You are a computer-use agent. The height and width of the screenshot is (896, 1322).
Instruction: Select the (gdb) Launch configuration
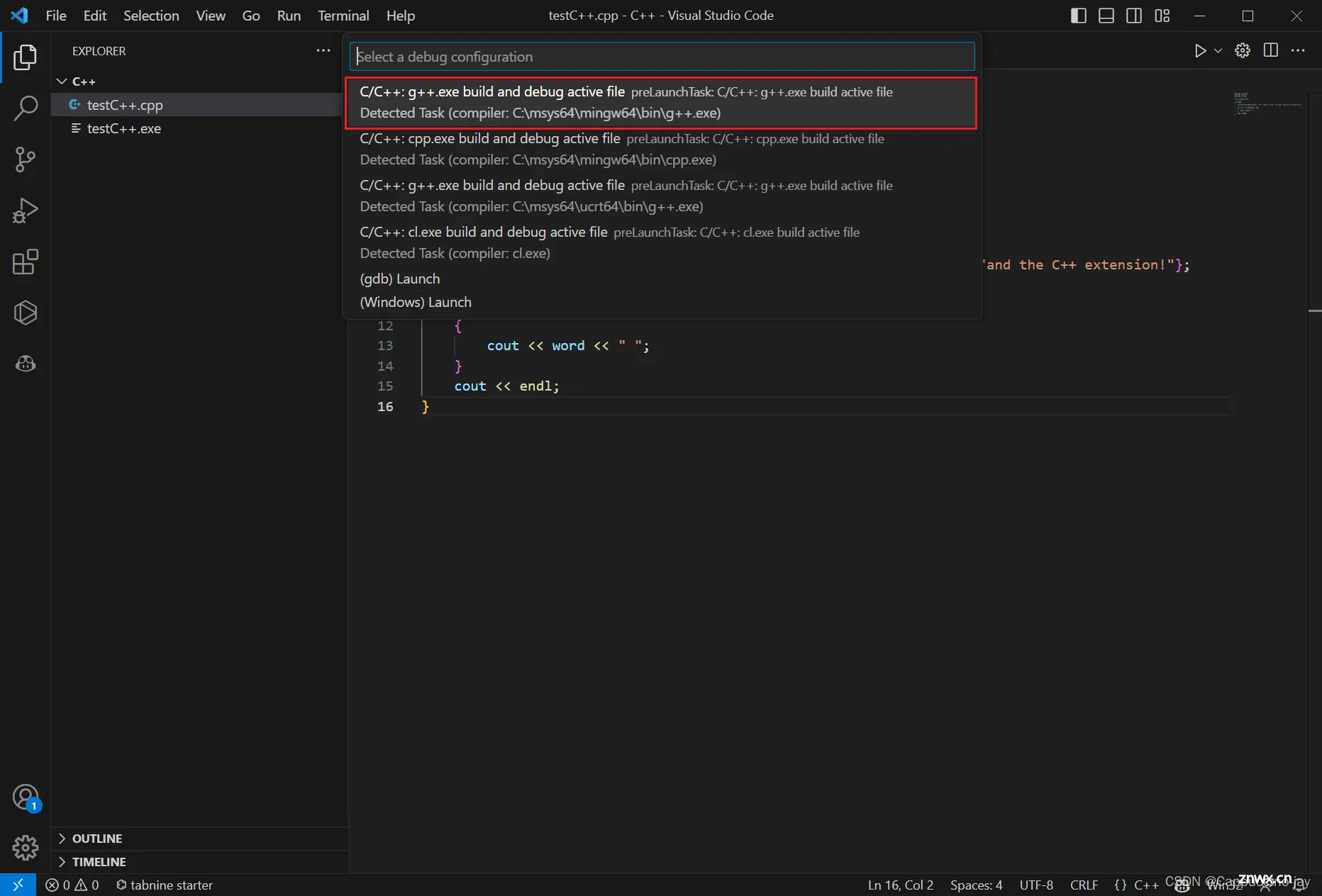click(x=661, y=279)
